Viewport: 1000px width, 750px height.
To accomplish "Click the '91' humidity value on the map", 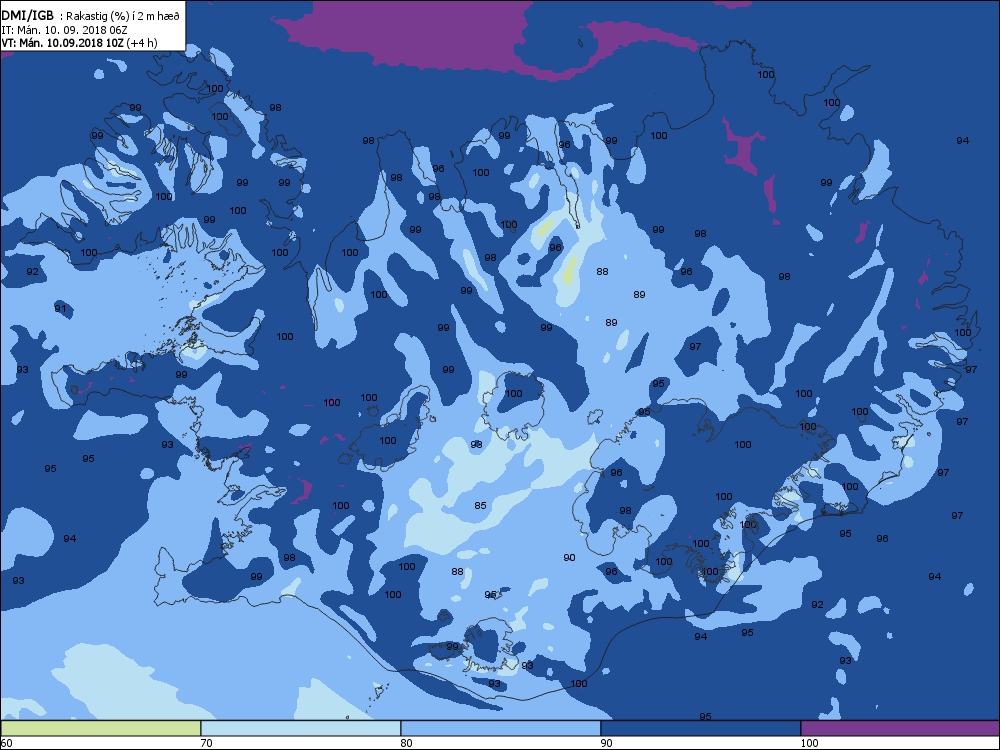I will click(60, 309).
